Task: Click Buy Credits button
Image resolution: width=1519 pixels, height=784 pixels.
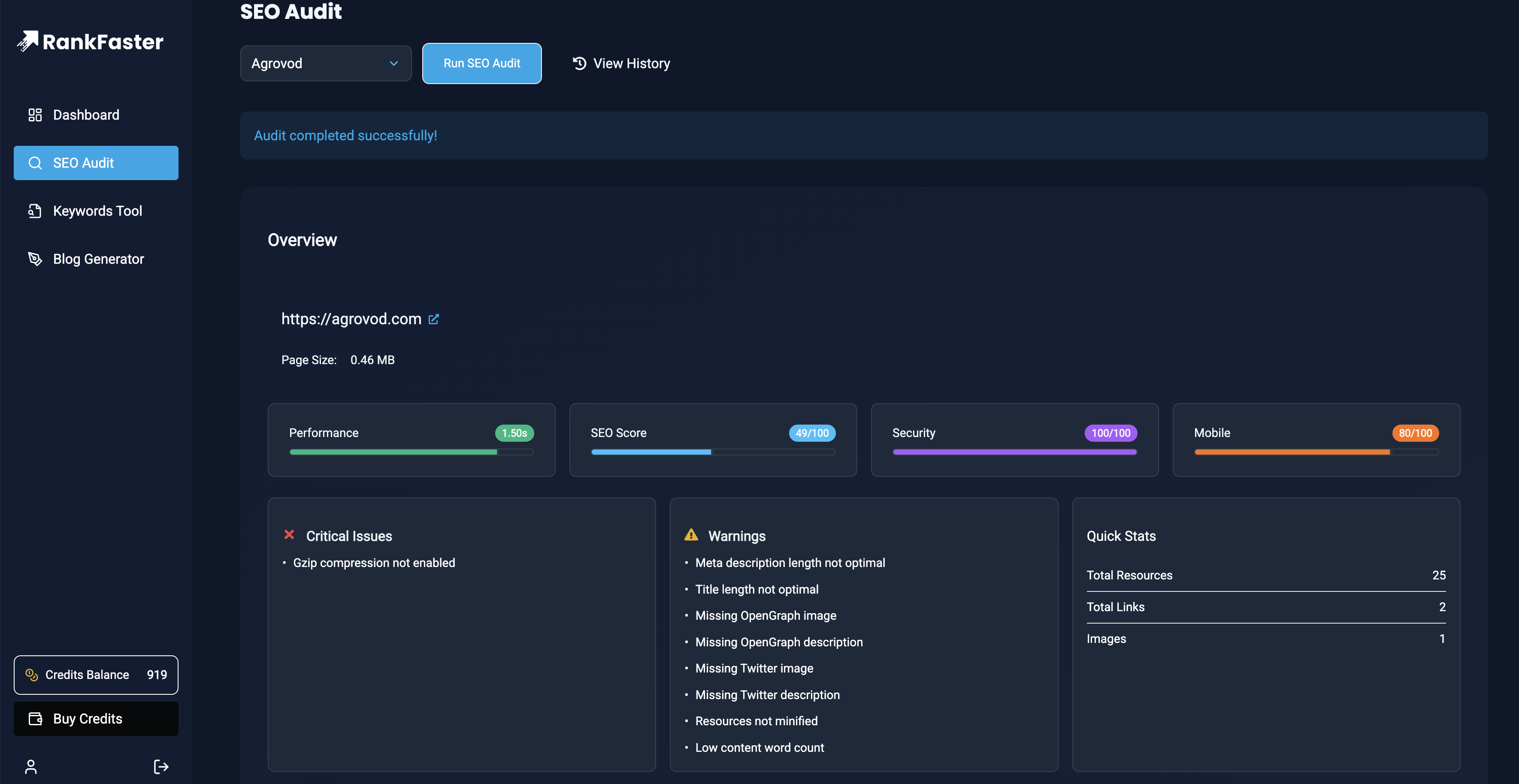Action: pos(96,718)
